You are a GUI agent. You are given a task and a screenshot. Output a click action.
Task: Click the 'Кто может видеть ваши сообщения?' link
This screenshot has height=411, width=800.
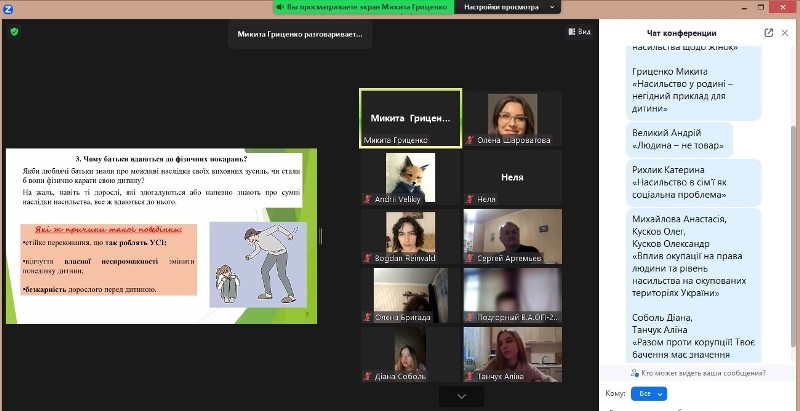coord(702,373)
